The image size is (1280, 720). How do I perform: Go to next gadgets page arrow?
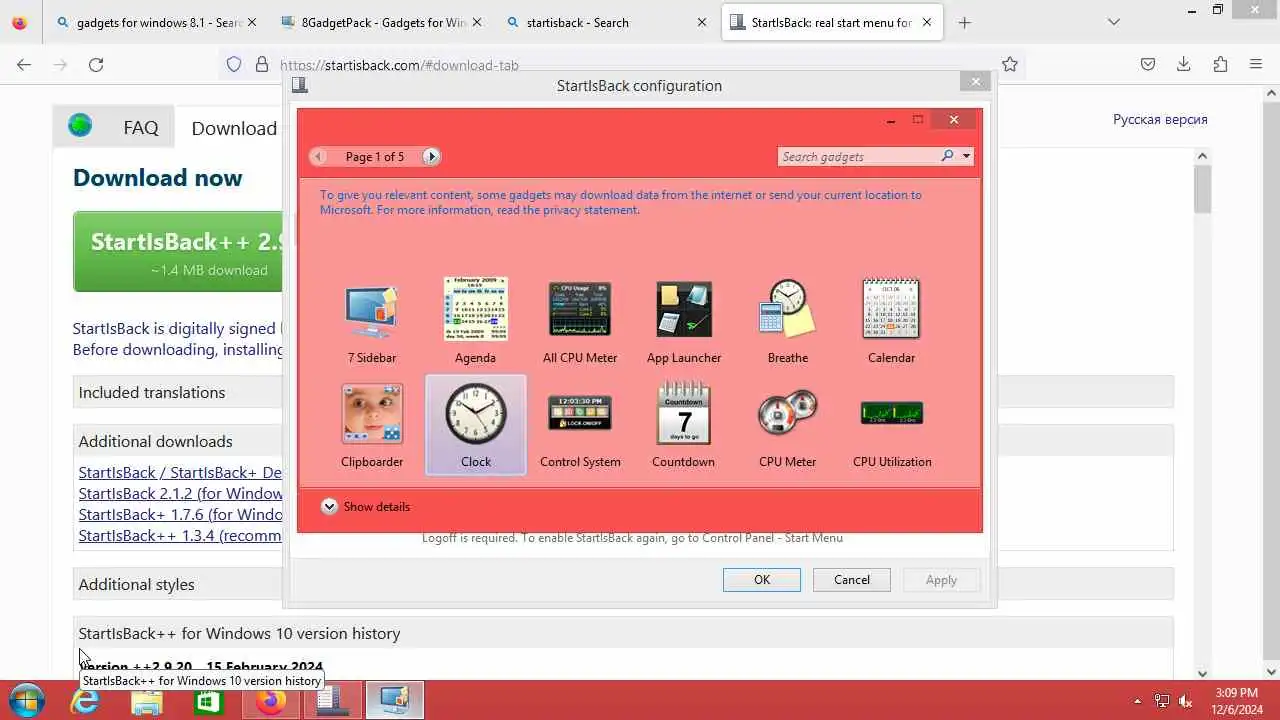tap(431, 156)
